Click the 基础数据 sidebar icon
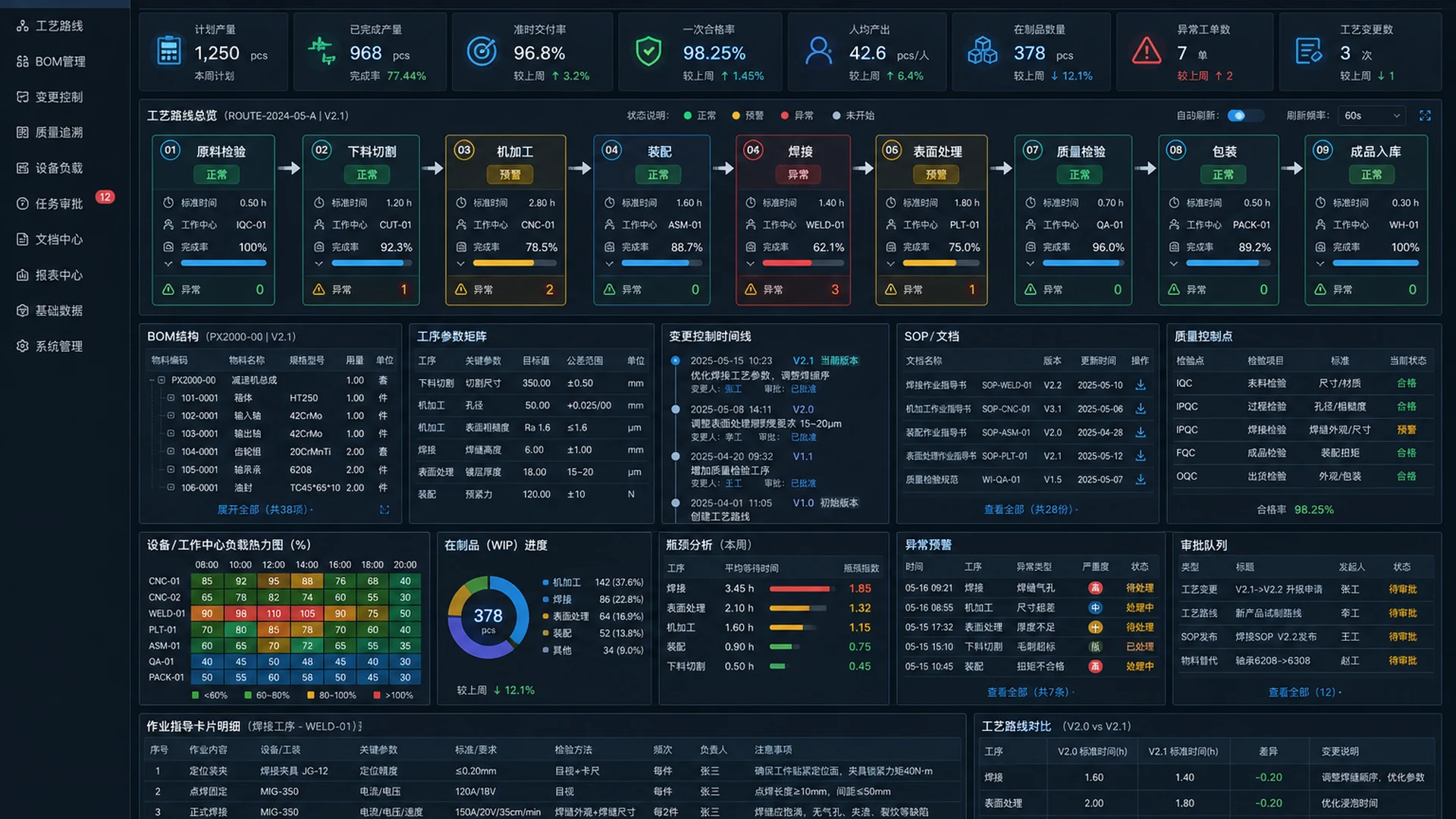The height and width of the screenshot is (819, 1456). pyautogui.click(x=22, y=311)
